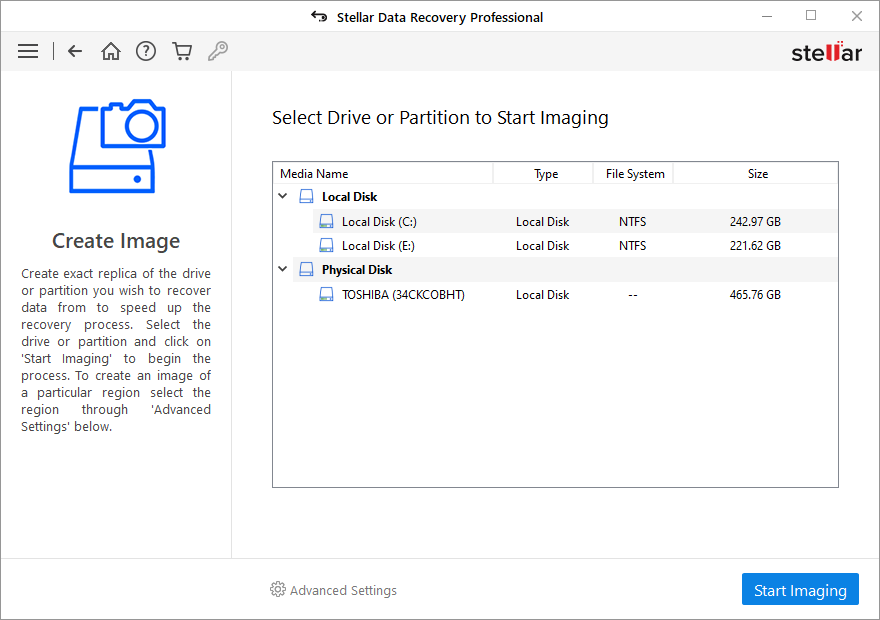
Task: Click the Create Image camera-drive illustration
Action: pos(117,146)
